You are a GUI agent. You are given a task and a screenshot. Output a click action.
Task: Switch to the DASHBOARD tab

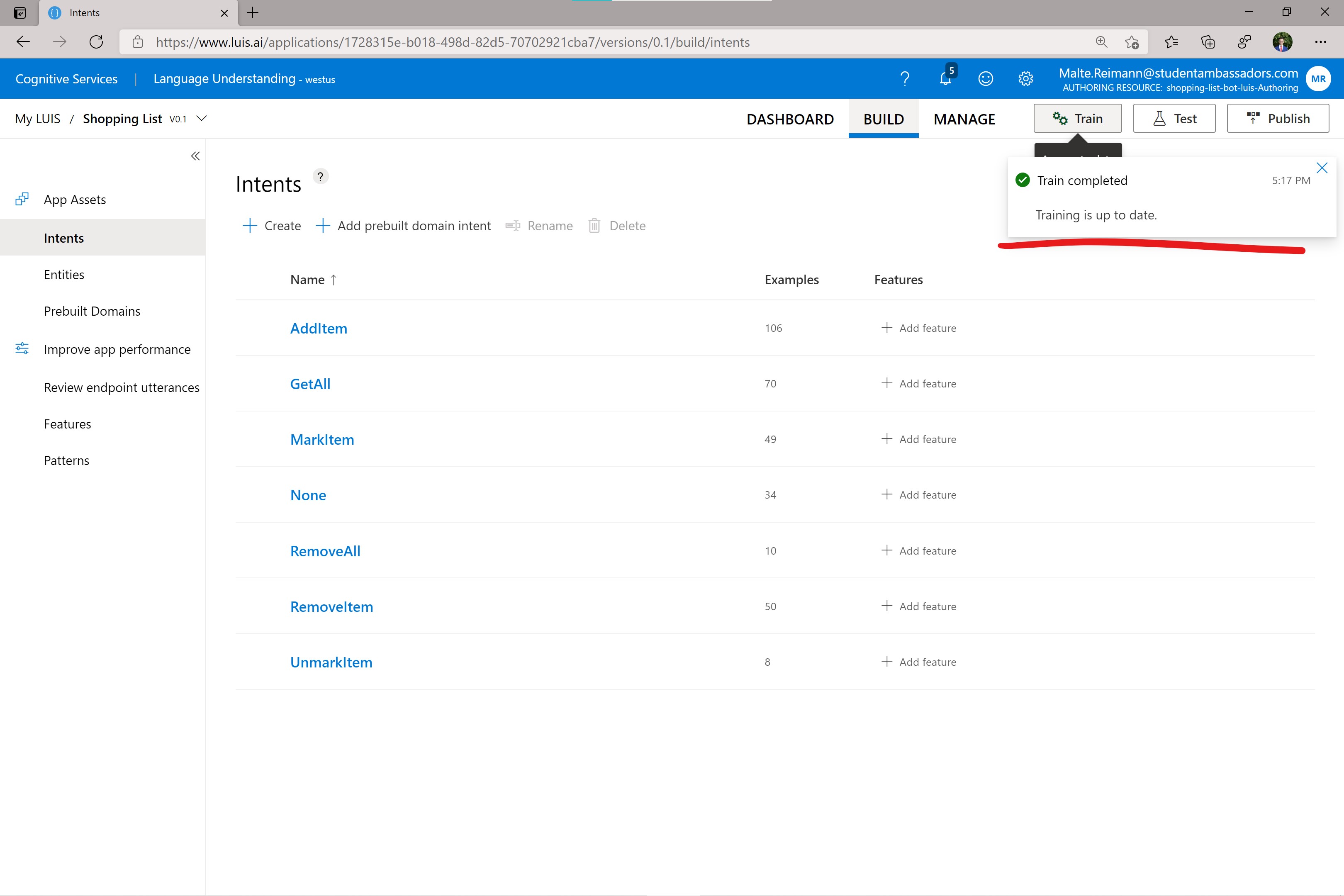[790, 119]
